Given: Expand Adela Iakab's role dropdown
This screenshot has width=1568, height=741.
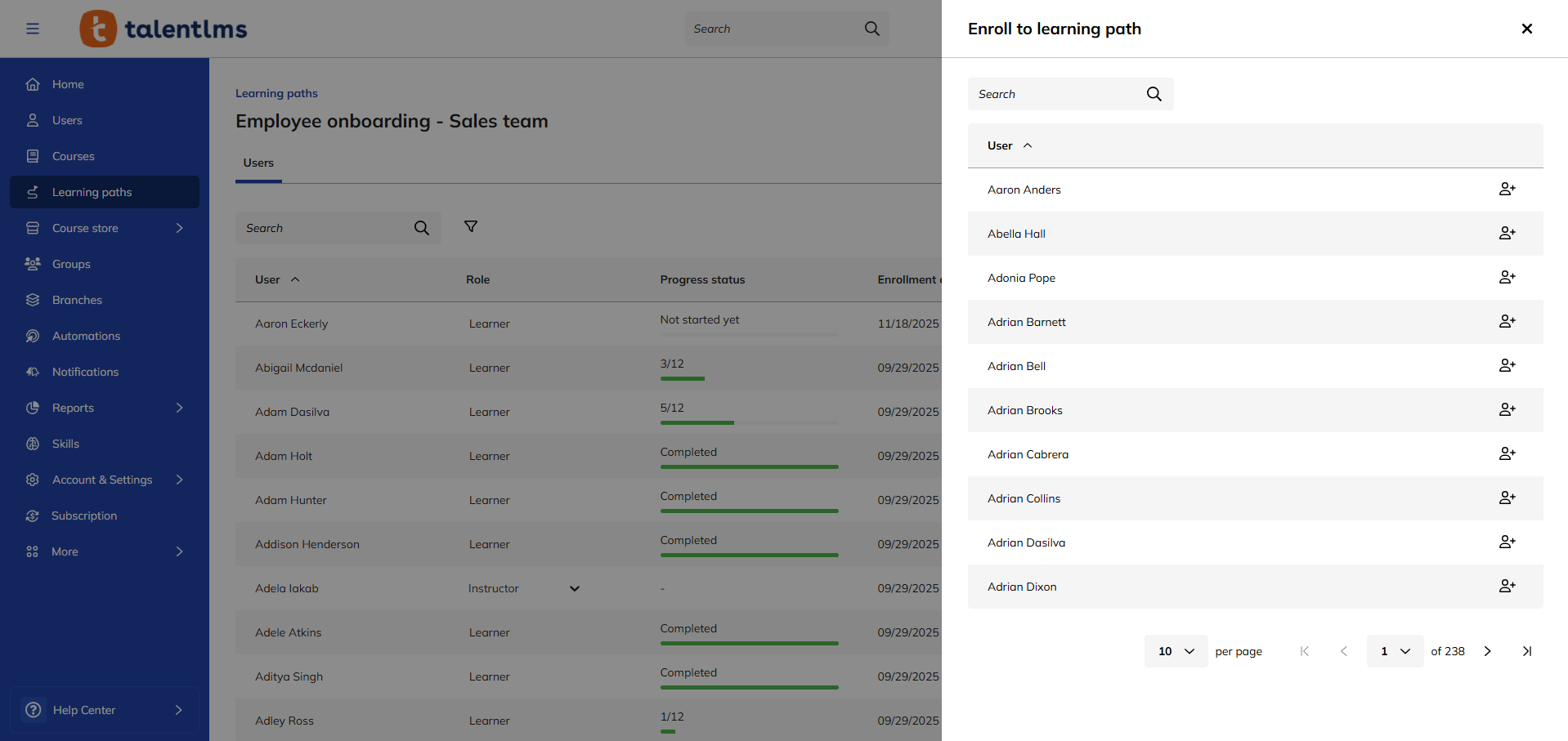Looking at the screenshot, I should point(574,587).
